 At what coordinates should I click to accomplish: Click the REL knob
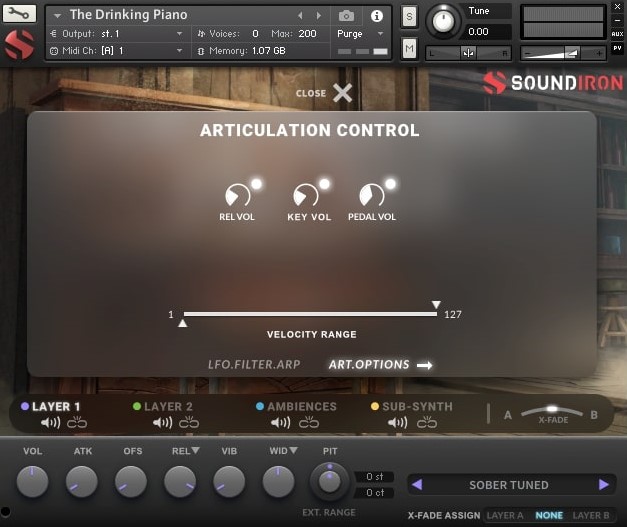point(180,481)
